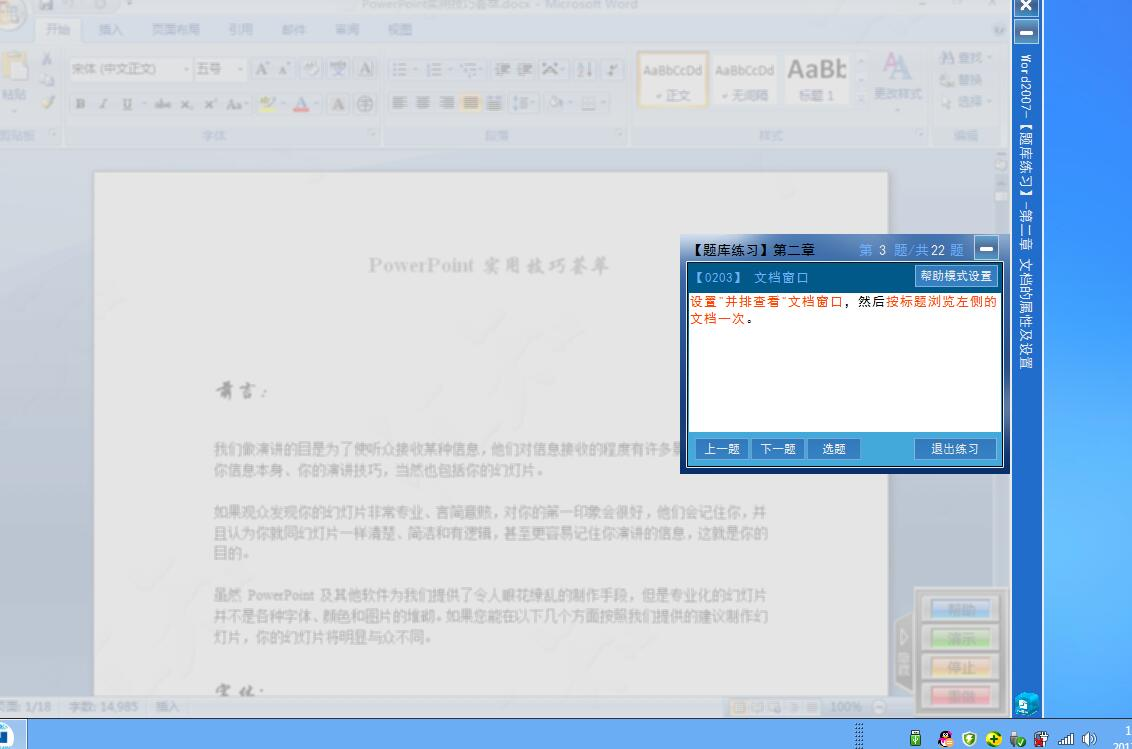Collapse the question panel with minus button

(986, 248)
